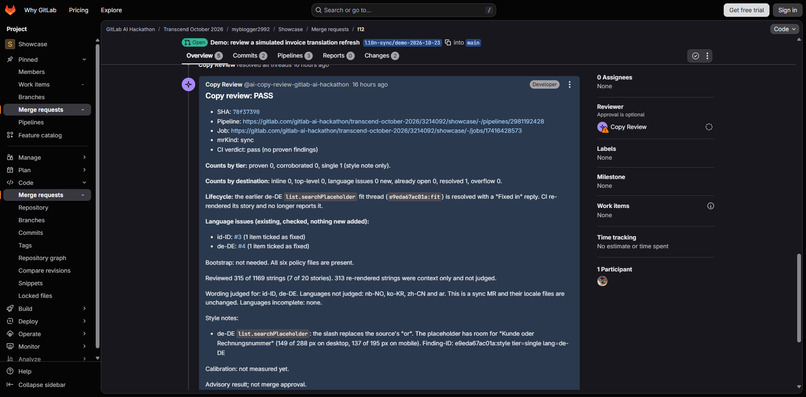This screenshot has width=806, height=397.
Task: Expand the Monitor section chevron
Action: (x=84, y=347)
